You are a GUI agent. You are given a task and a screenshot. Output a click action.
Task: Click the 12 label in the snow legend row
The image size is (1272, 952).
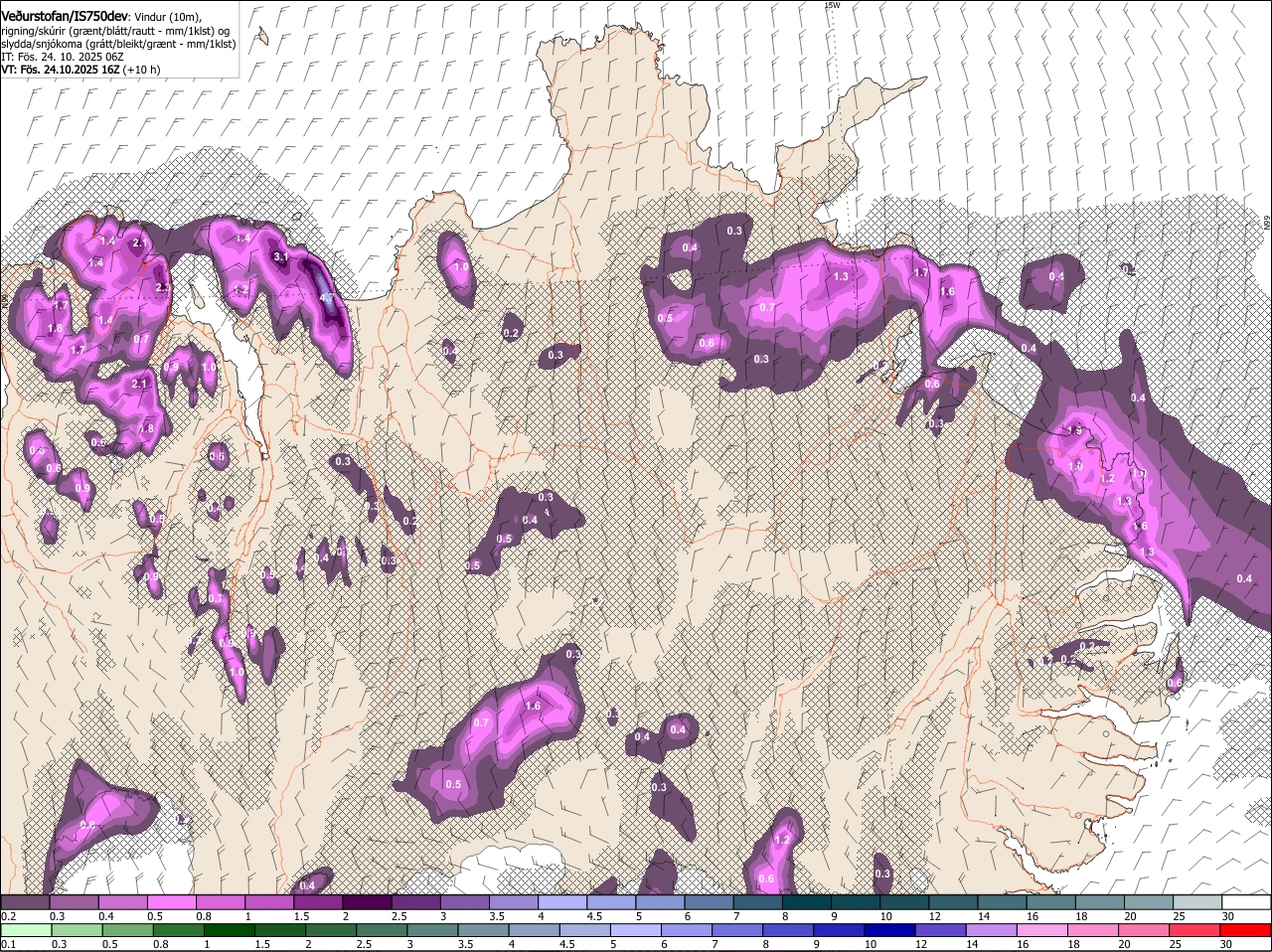click(x=934, y=915)
